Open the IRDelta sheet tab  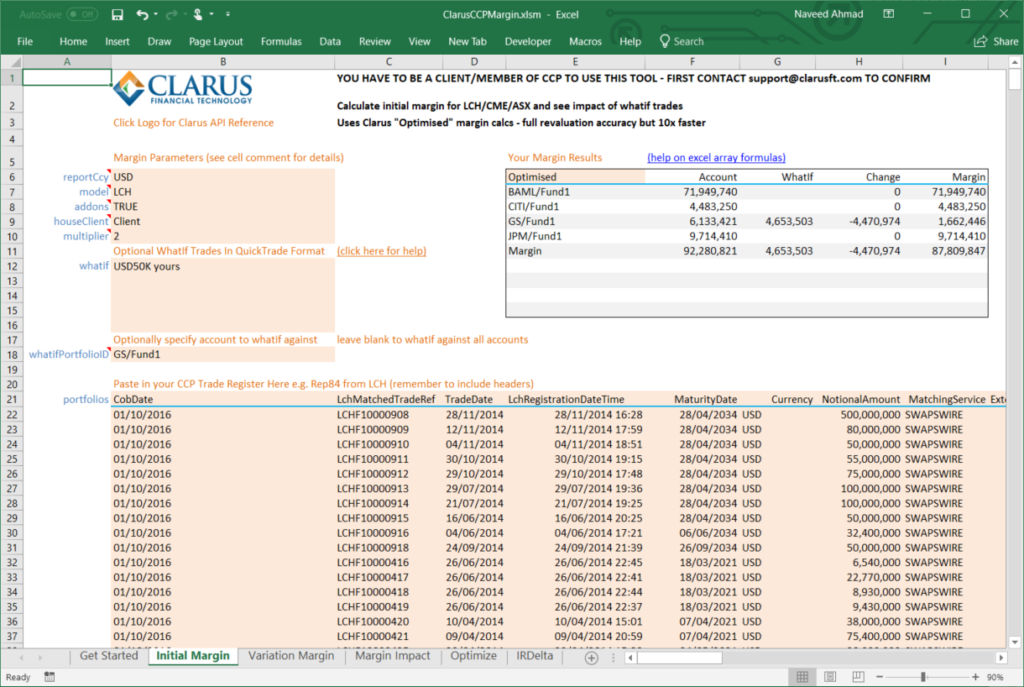[535, 656]
